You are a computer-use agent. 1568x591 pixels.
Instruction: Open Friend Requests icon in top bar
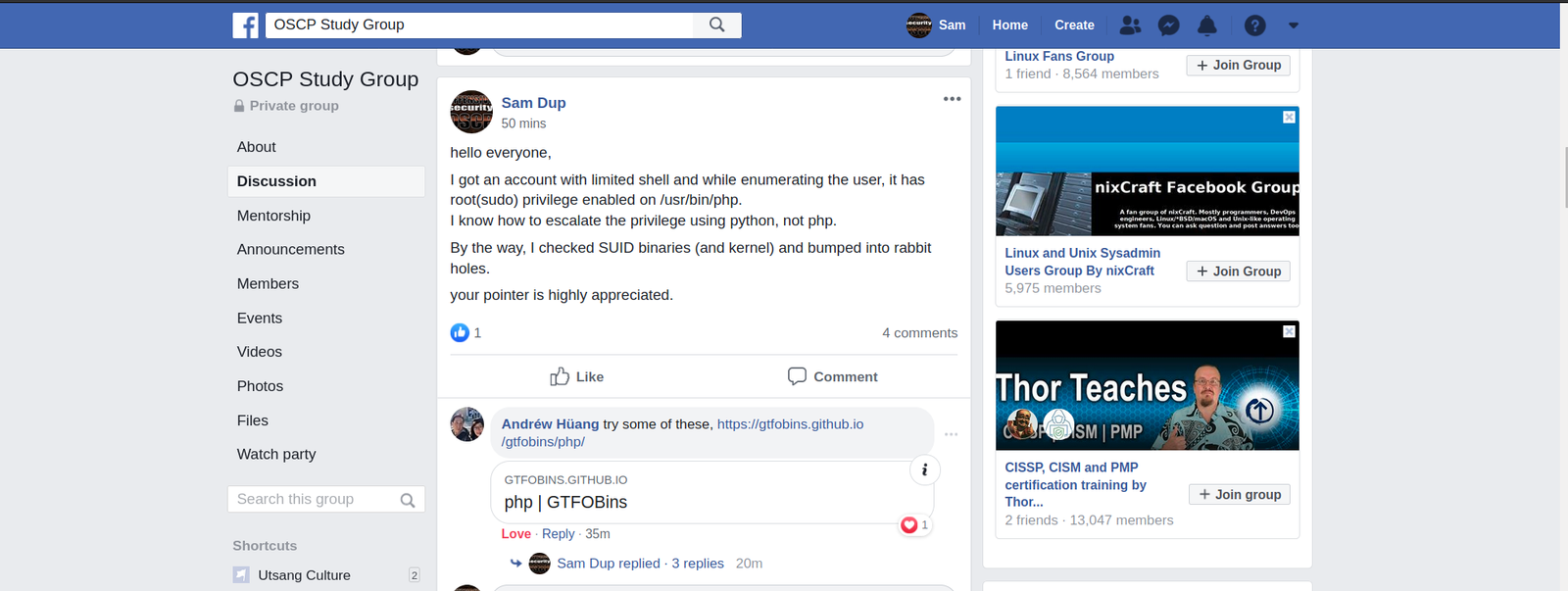pyautogui.click(x=1130, y=25)
